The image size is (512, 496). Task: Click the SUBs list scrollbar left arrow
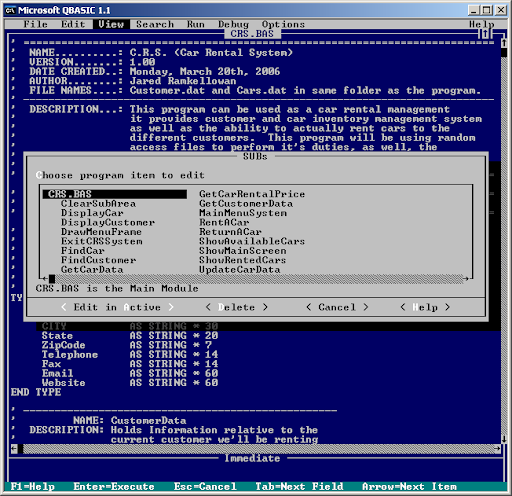[45, 279]
